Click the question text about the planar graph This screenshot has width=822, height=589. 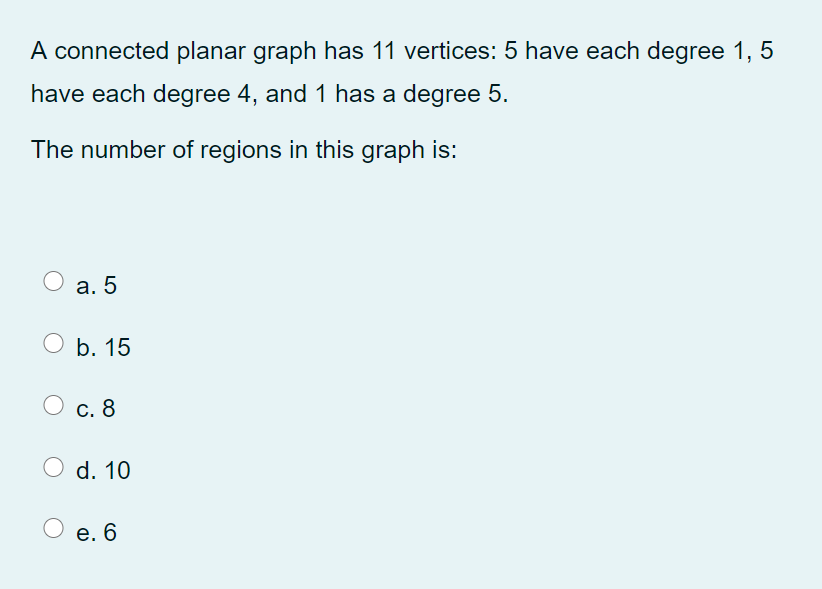tap(400, 72)
